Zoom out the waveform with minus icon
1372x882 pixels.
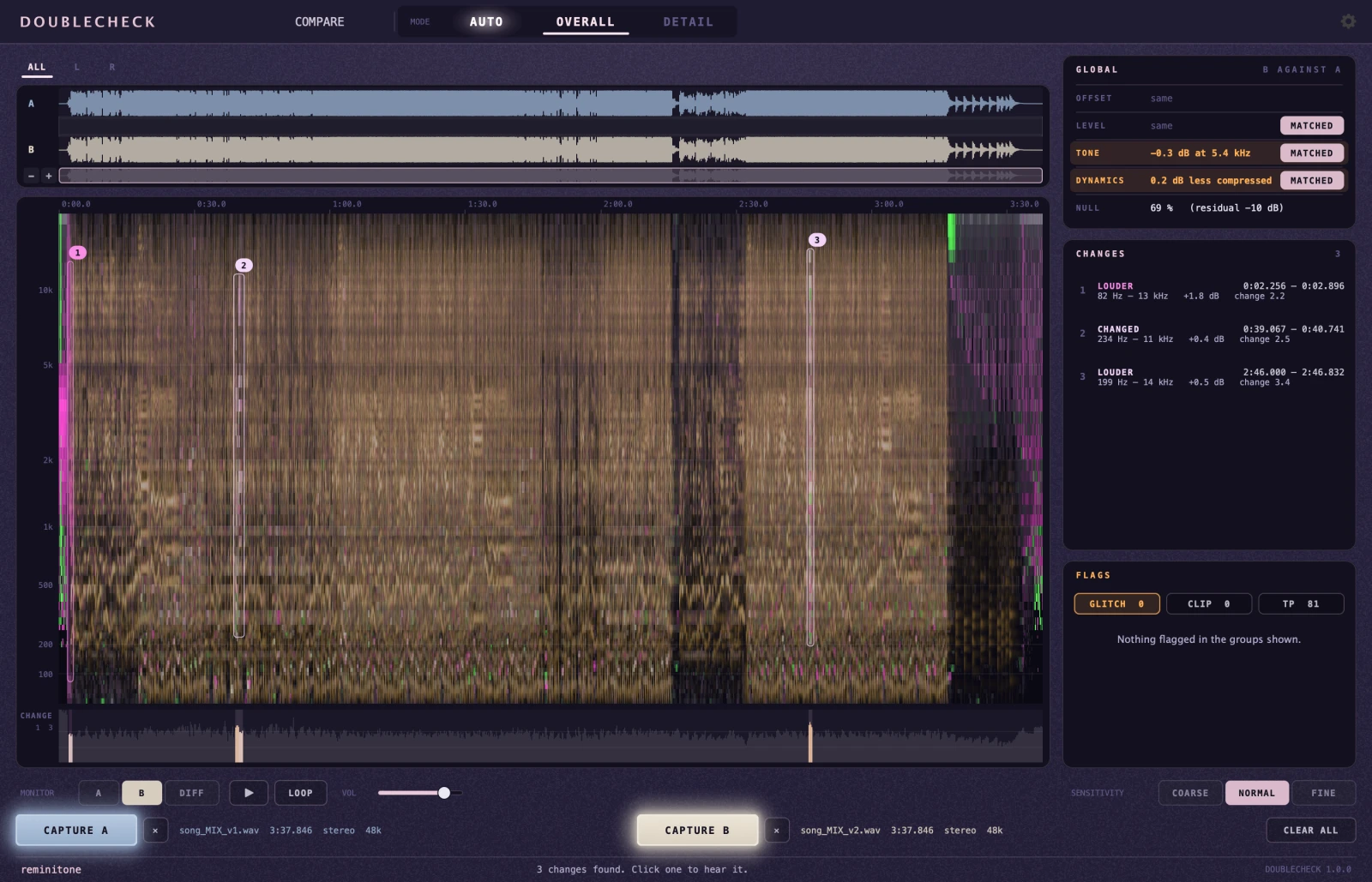click(x=31, y=176)
